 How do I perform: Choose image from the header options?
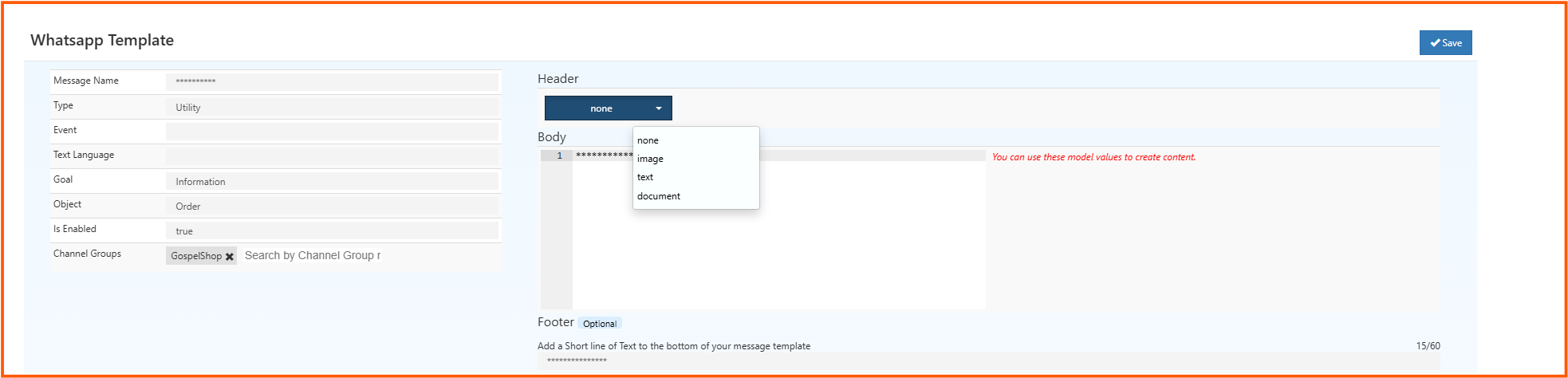tap(650, 159)
